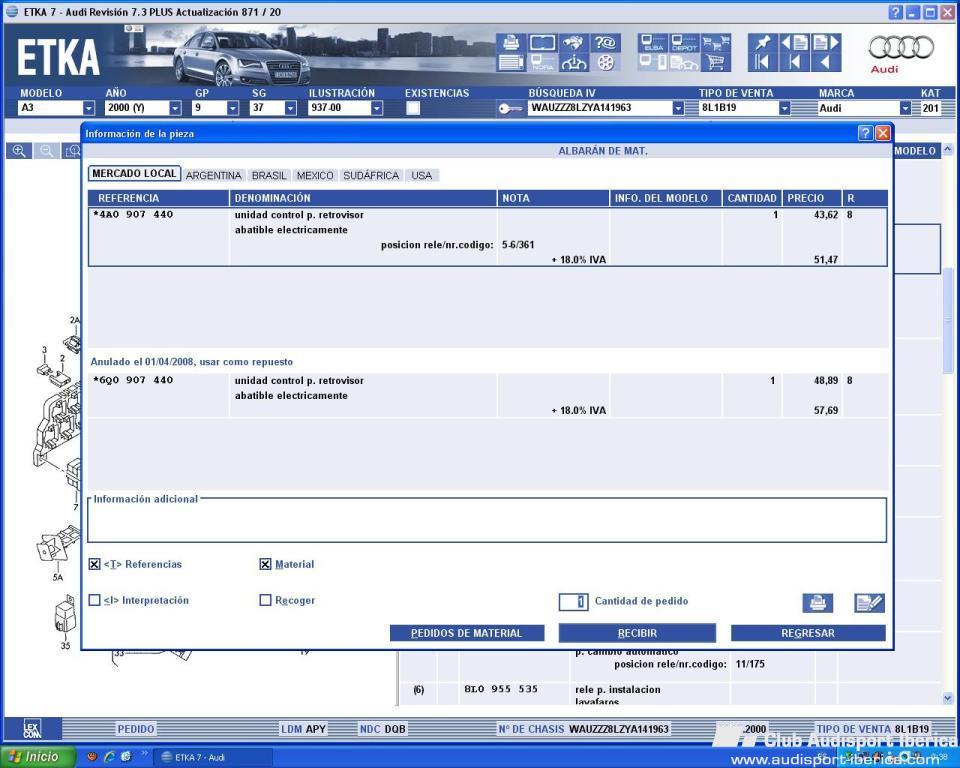Print the part info with dialog printer icon
Image resolution: width=960 pixels, height=768 pixels.
coord(817,603)
